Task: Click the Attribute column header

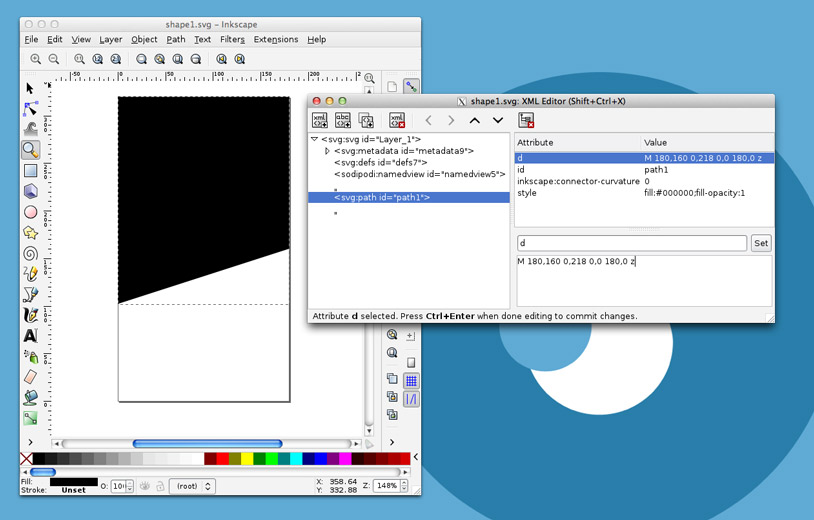Action: coord(577,142)
